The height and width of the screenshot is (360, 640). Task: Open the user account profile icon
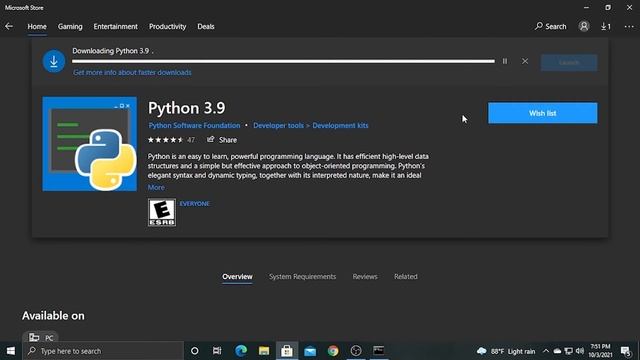click(x=584, y=26)
